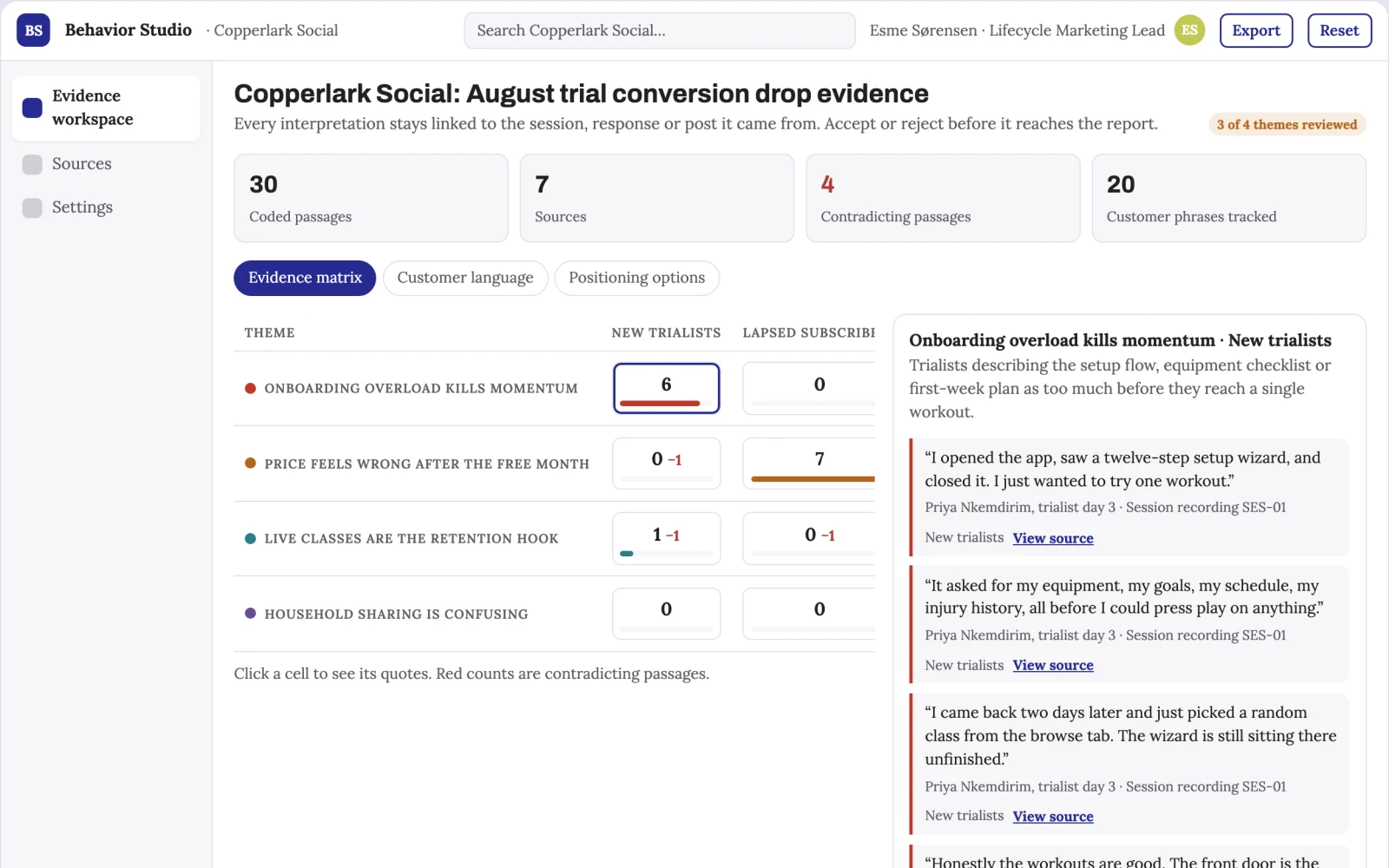Click the Theme column header
1389x868 pixels.
(269, 332)
